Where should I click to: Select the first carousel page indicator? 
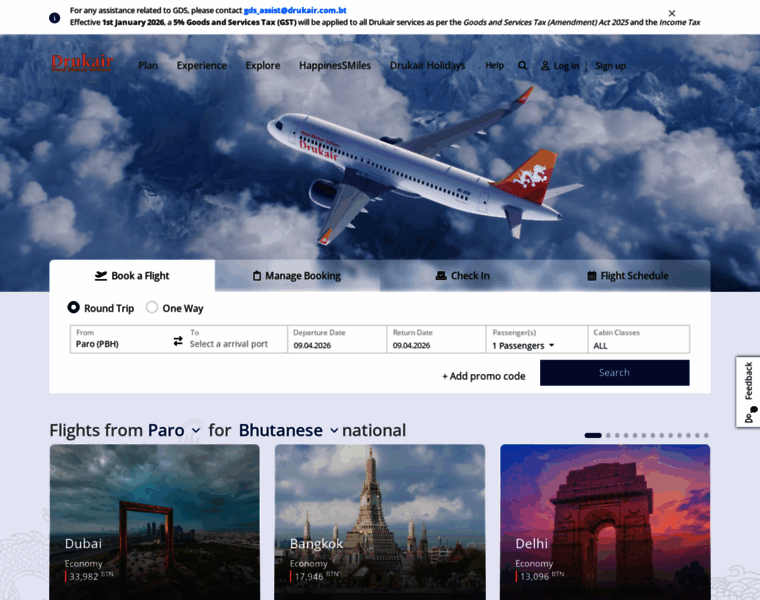click(x=593, y=435)
